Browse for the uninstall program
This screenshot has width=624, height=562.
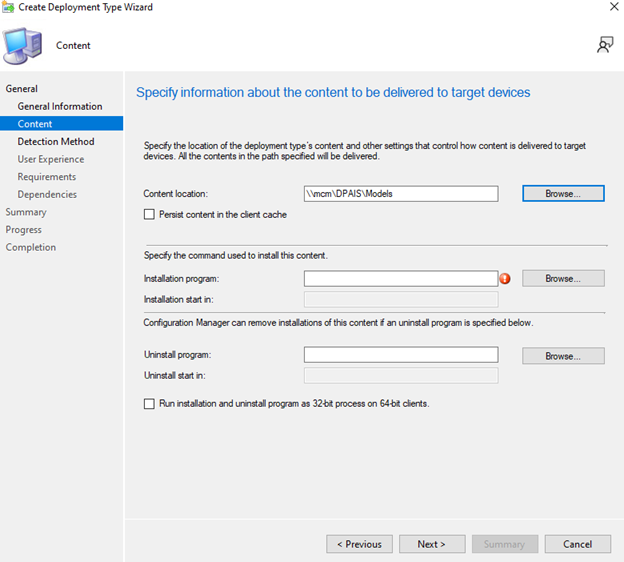563,356
